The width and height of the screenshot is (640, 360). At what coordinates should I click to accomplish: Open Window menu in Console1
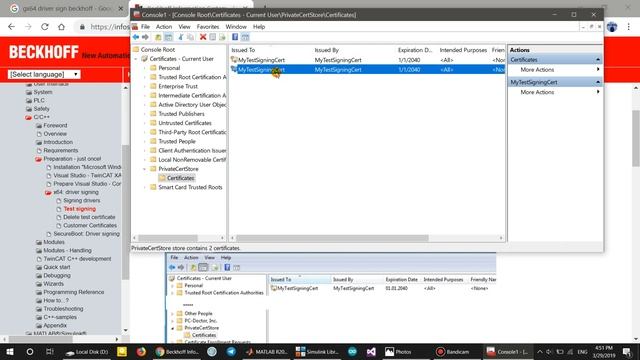pos(236,27)
